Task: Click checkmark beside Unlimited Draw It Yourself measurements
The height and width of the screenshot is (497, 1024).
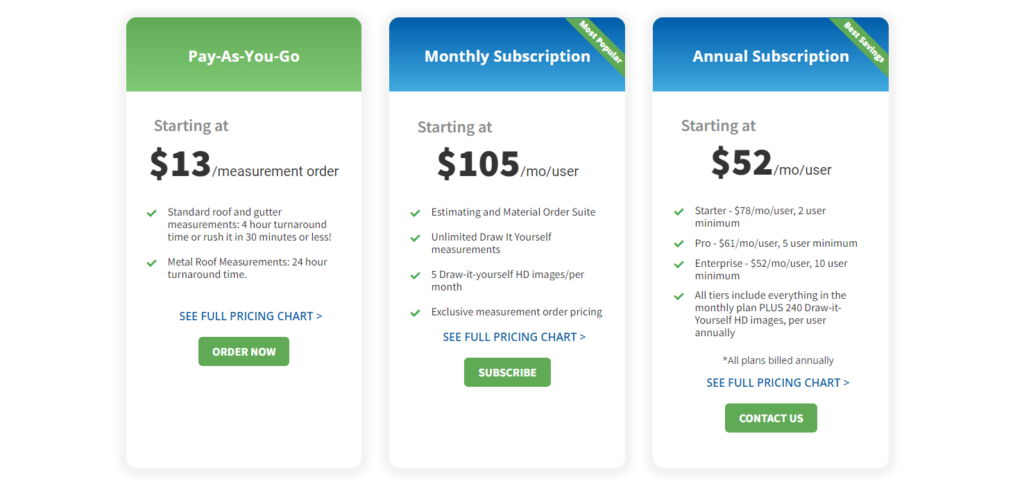Action: 415,238
